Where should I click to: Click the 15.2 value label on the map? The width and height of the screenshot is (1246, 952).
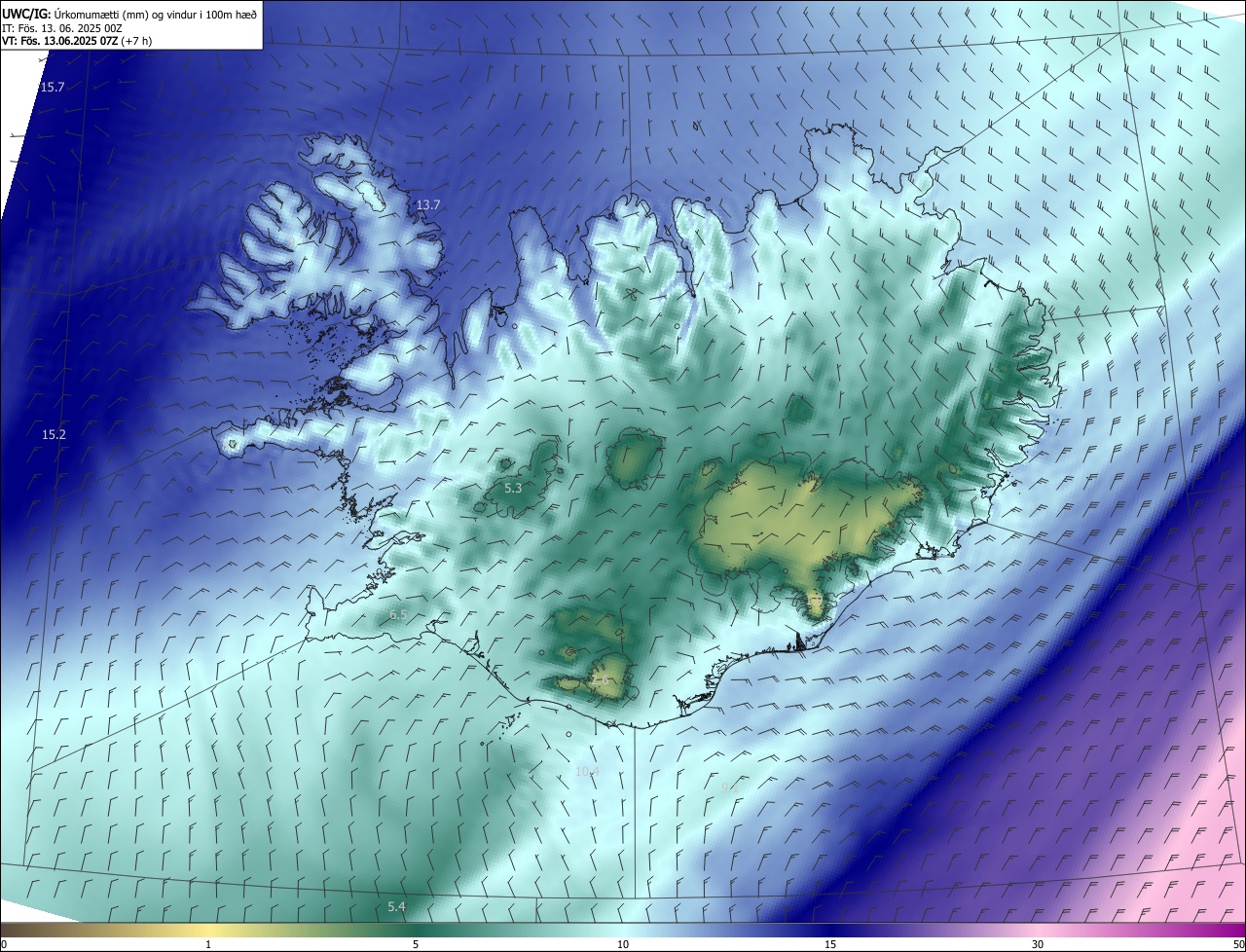(x=54, y=434)
